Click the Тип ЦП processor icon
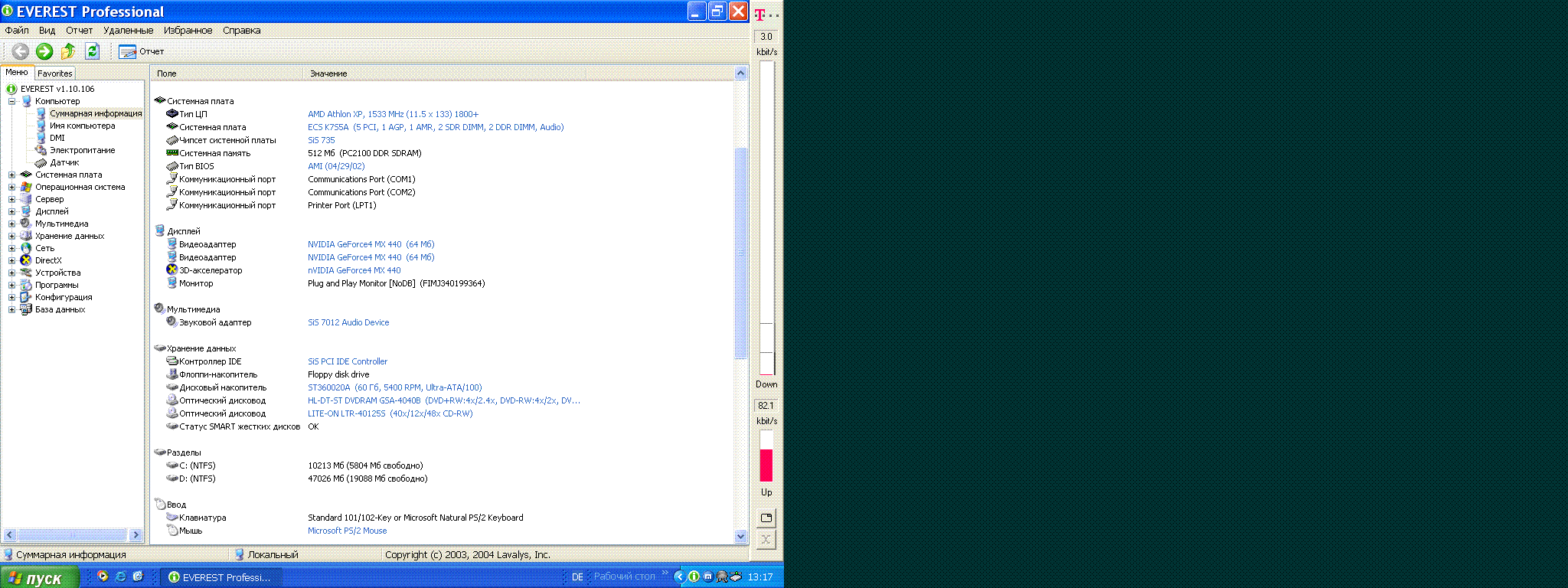This screenshot has width=1568, height=588. tap(172, 113)
